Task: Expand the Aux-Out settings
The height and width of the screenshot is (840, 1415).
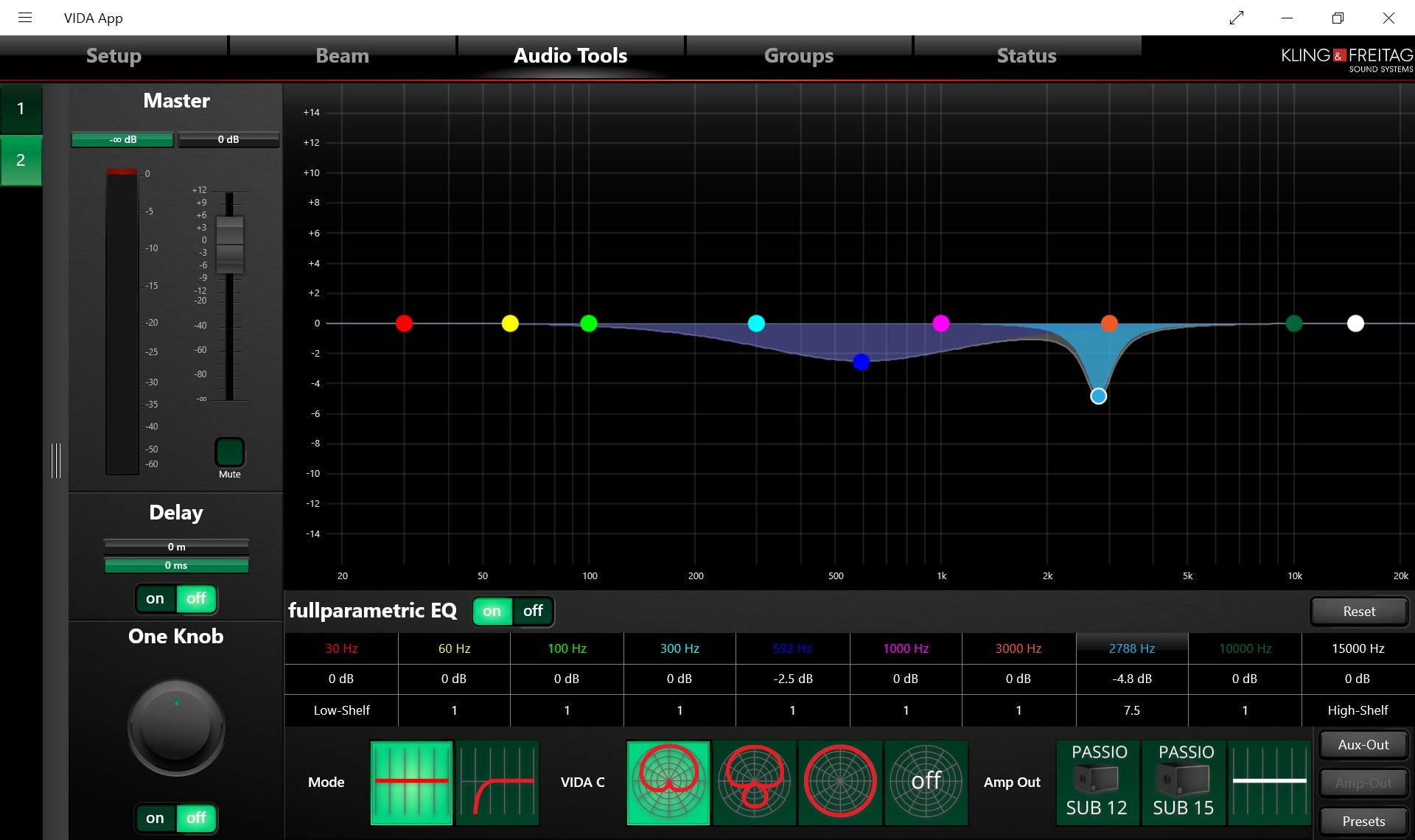Action: coord(1363,744)
